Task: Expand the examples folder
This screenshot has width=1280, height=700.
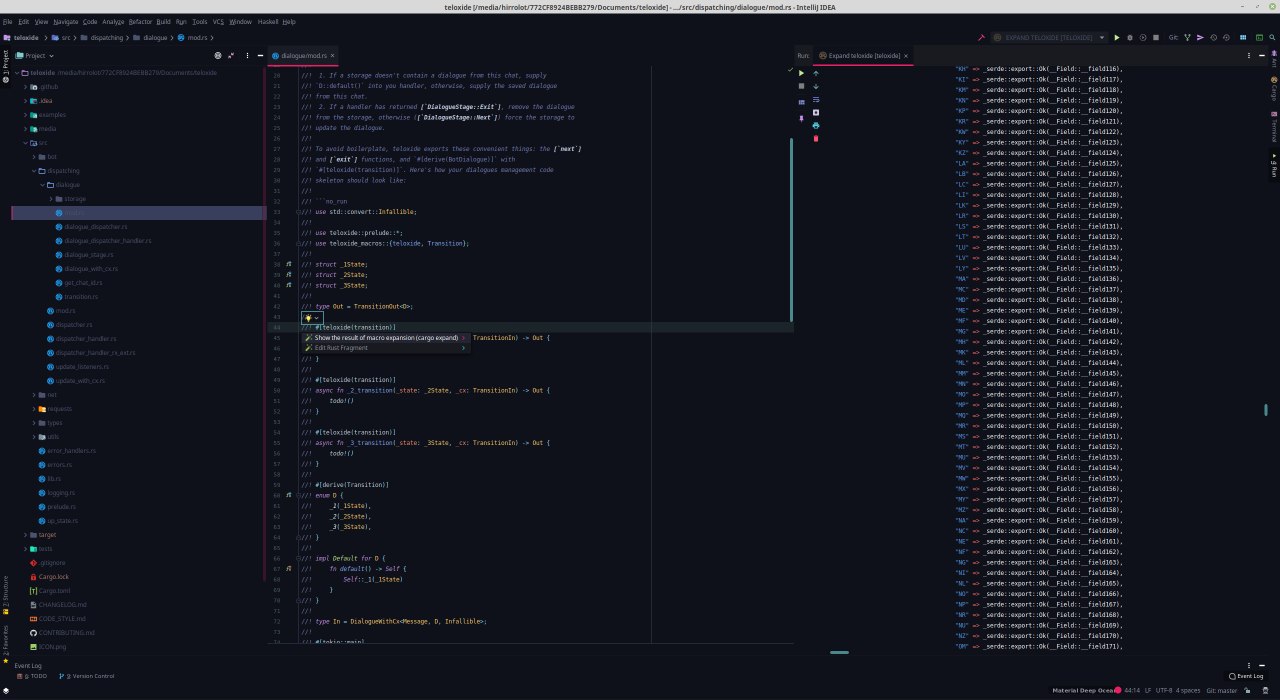Action: pos(26,115)
